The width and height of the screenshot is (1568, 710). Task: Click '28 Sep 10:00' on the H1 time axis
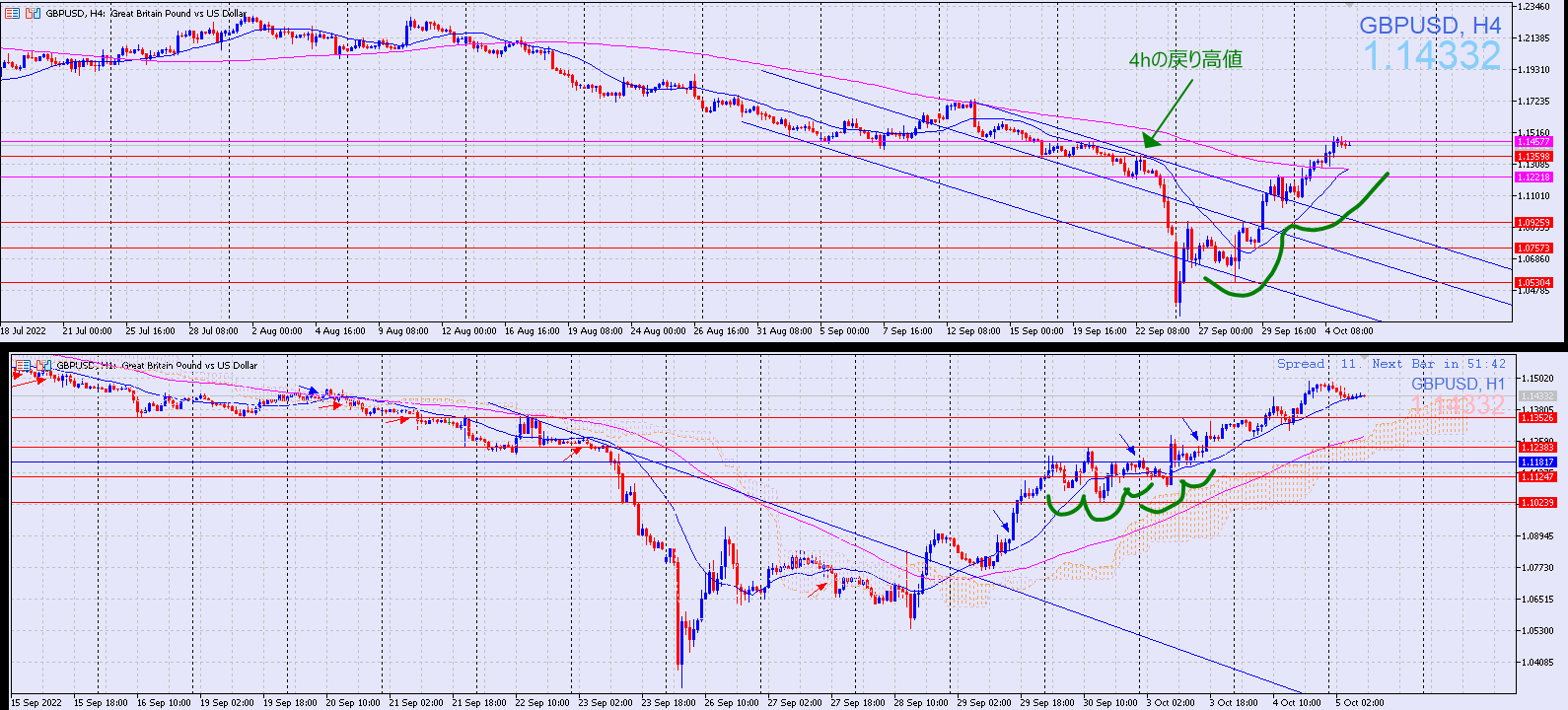click(x=921, y=703)
